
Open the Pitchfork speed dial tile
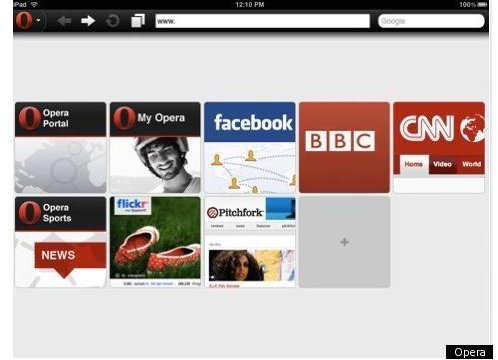tap(250, 242)
